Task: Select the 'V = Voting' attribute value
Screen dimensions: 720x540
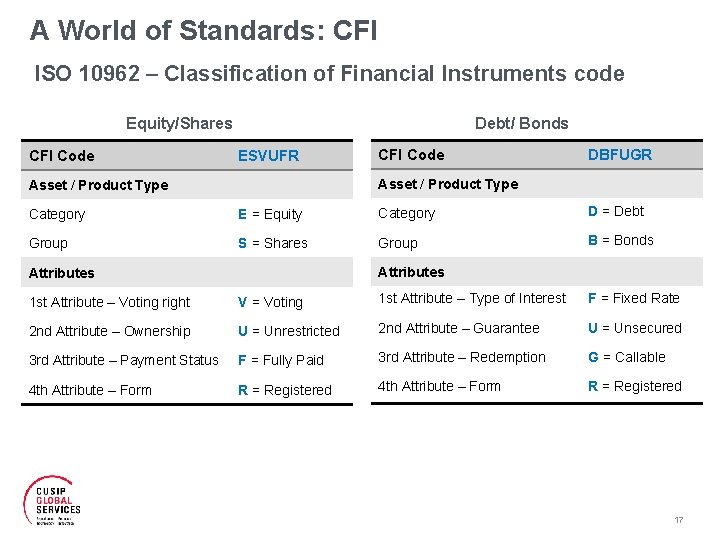Action: click(x=270, y=302)
